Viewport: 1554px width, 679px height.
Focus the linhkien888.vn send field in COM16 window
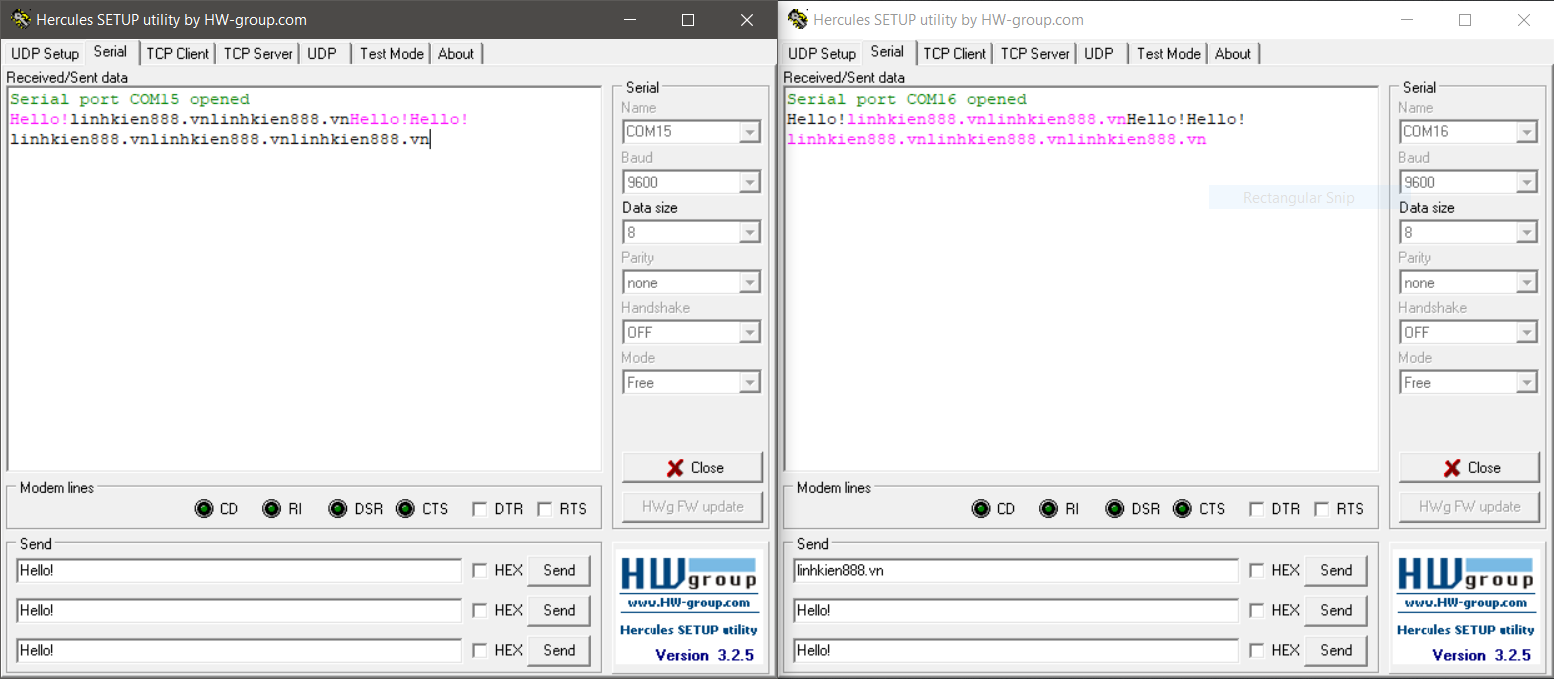[x=1016, y=570]
